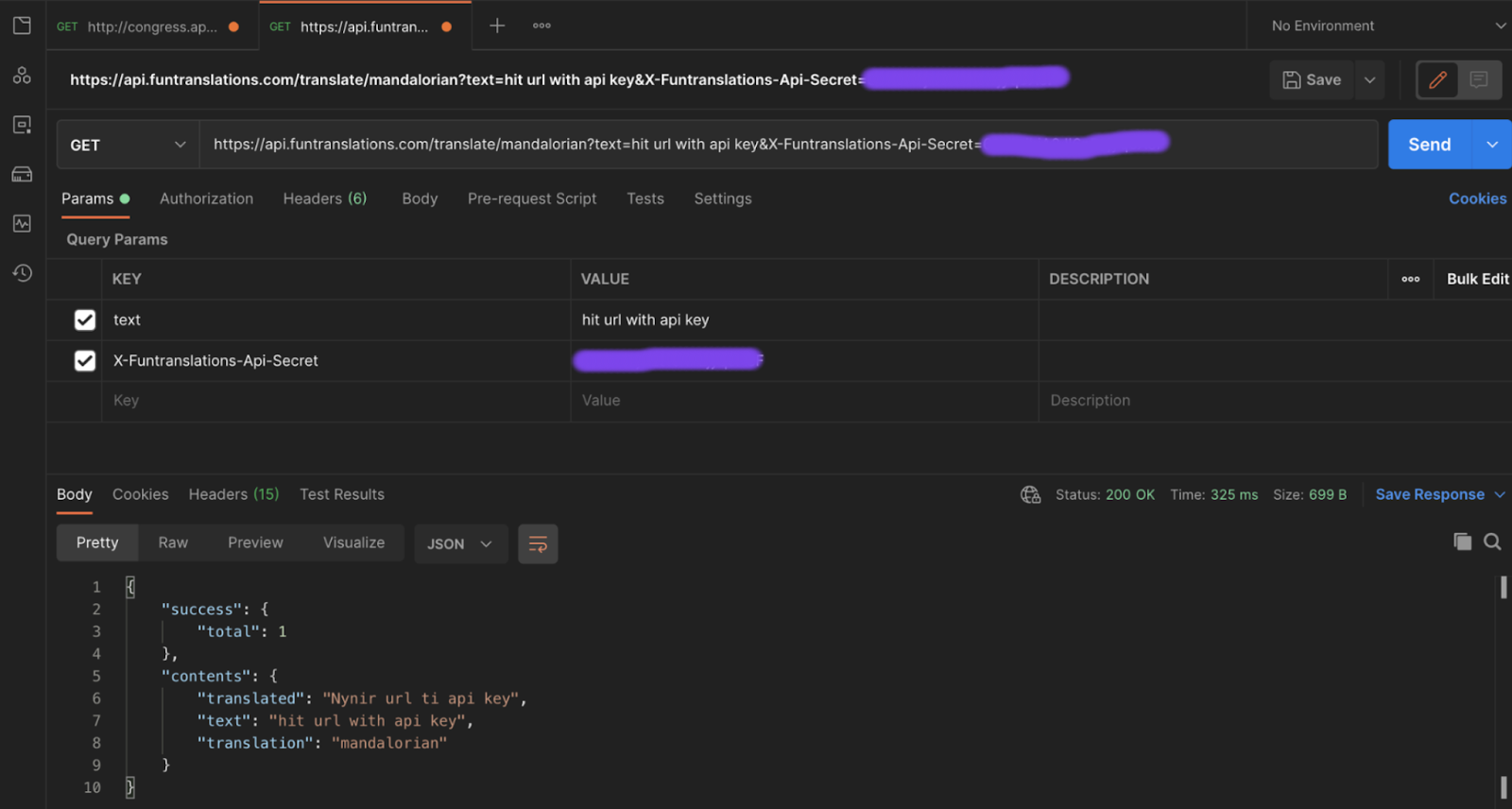Click the pencil edit icon
This screenshot has width=1512, height=809.
pos(1437,80)
